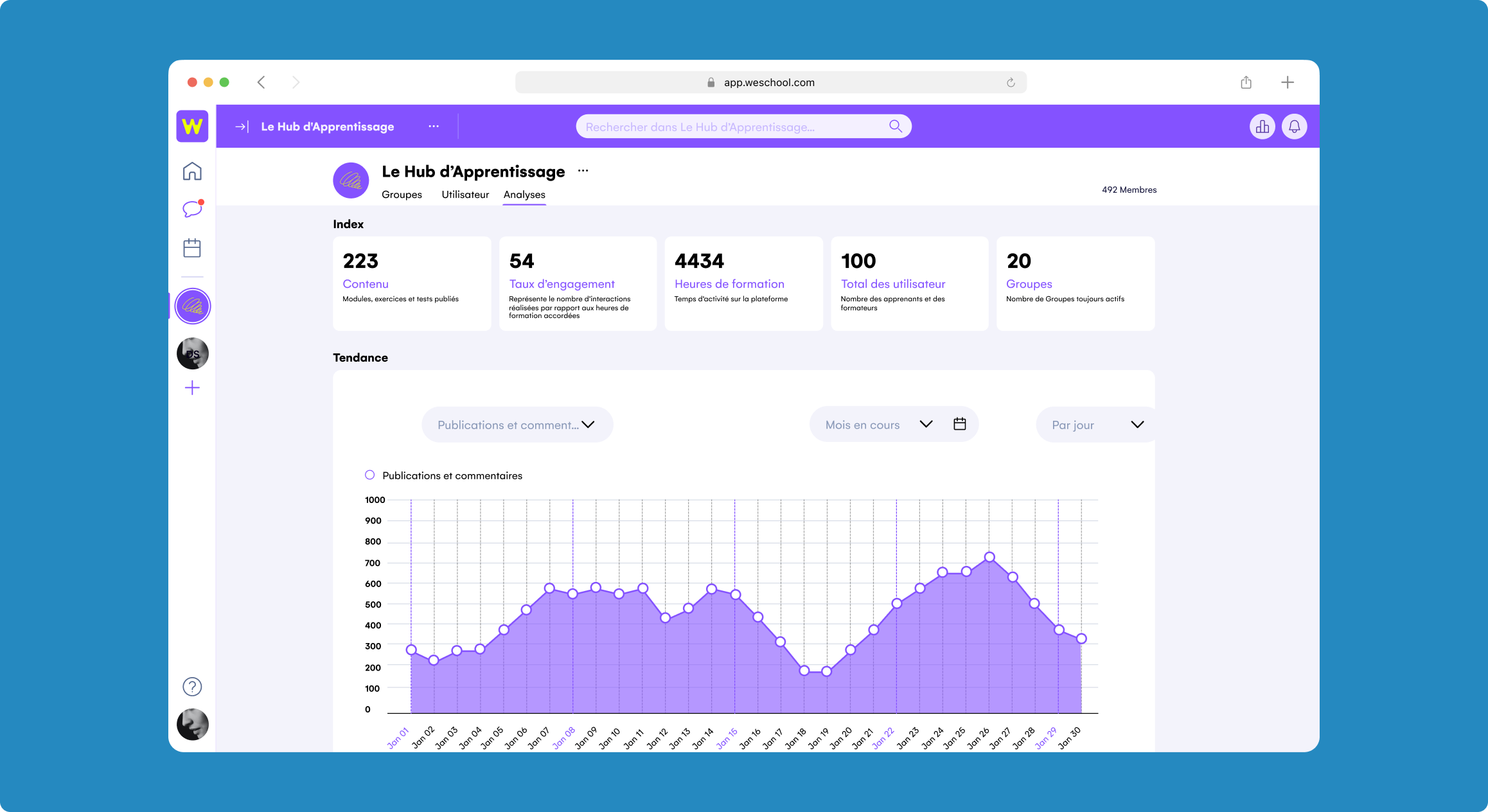Add a new space with plus icon
The image size is (1488, 812).
point(192,388)
